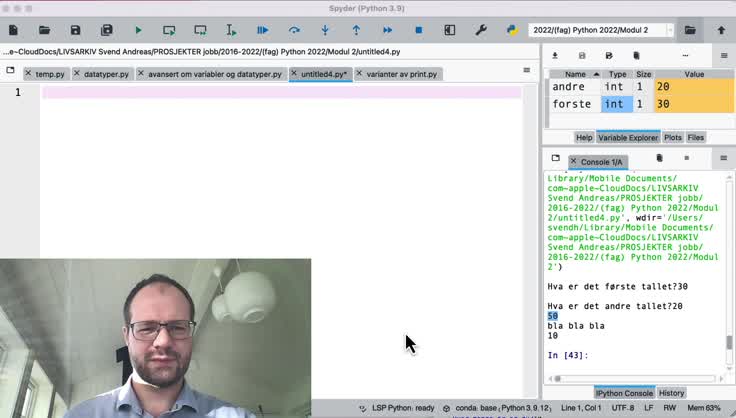Expand the working directory path dropdown
This screenshot has width=736, height=418.
669,31
